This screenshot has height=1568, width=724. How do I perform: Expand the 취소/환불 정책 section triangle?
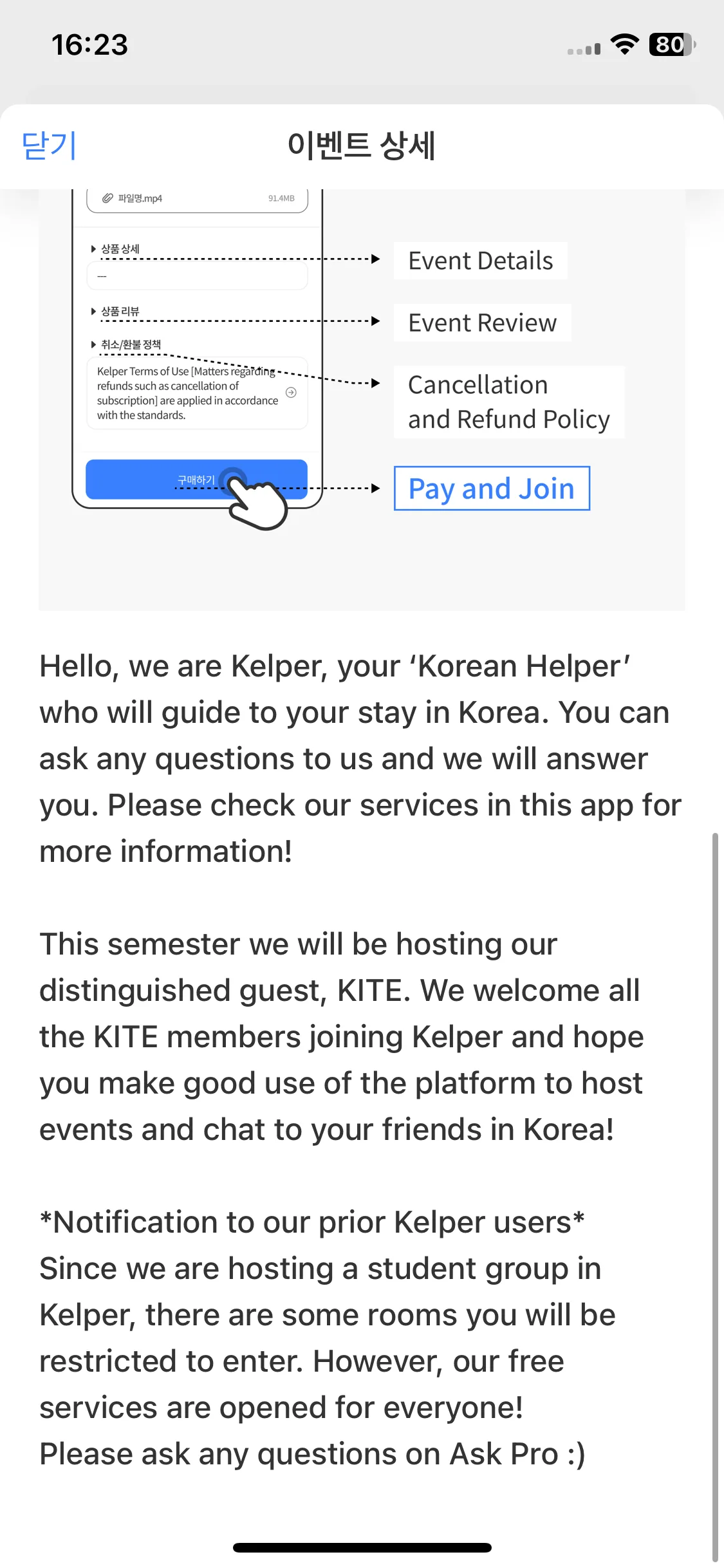[x=93, y=344]
